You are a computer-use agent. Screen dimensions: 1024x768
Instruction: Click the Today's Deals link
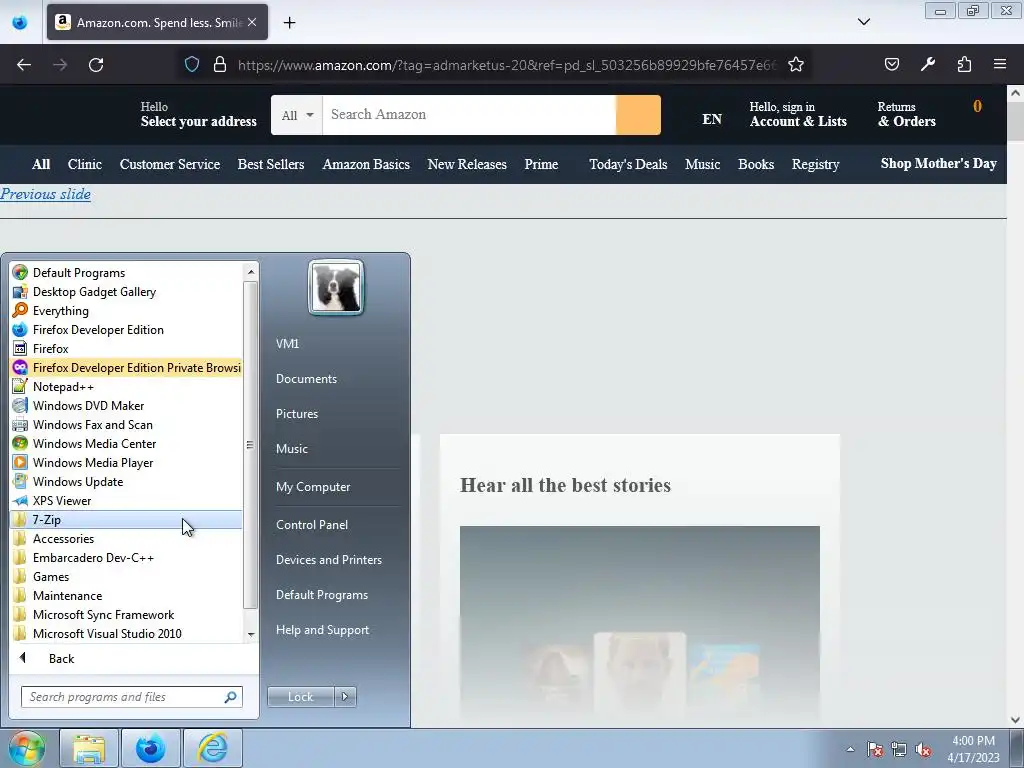click(628, 165)
